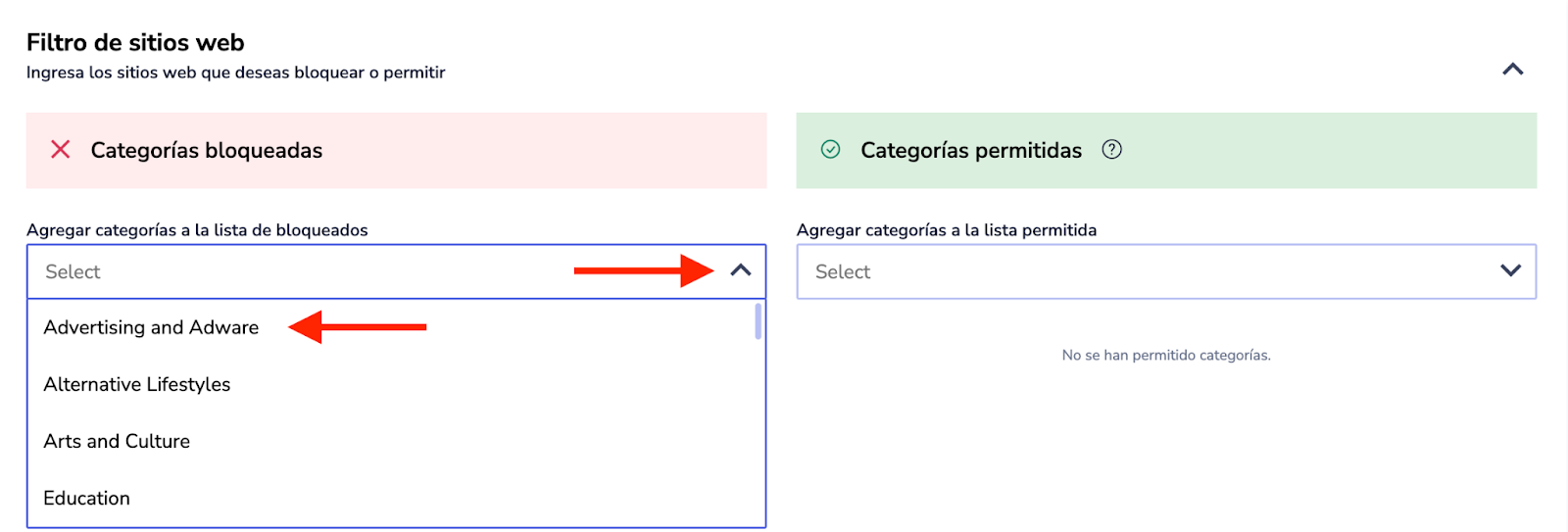The image size is (1568, 532).
Task: Click the Filtro de sitios web title
Action: tap(135, 42)
